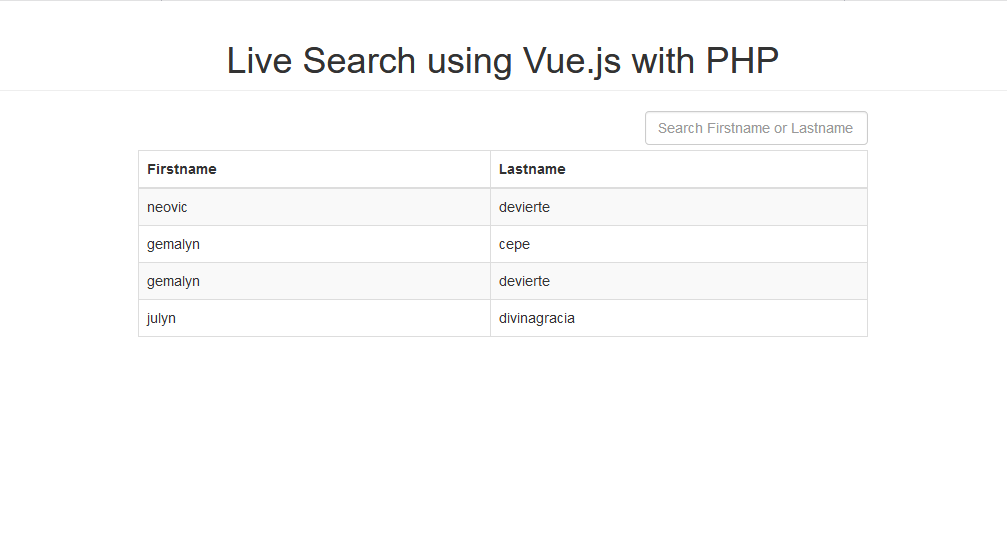Click the divinagracia lastname cell
The height and width of the screenshot is (545, 1007).
point(537,318)
